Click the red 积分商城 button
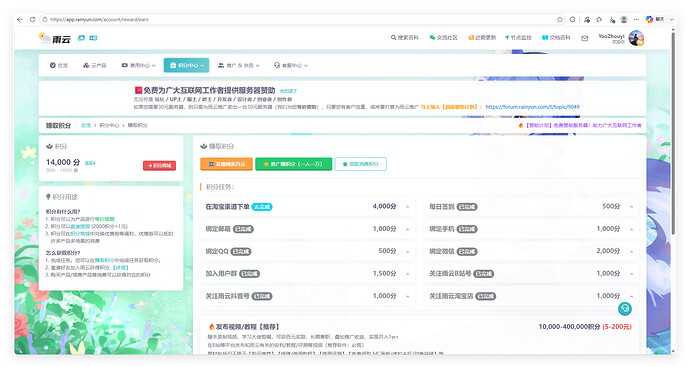 pyautogui.click(x=159, y=165)
